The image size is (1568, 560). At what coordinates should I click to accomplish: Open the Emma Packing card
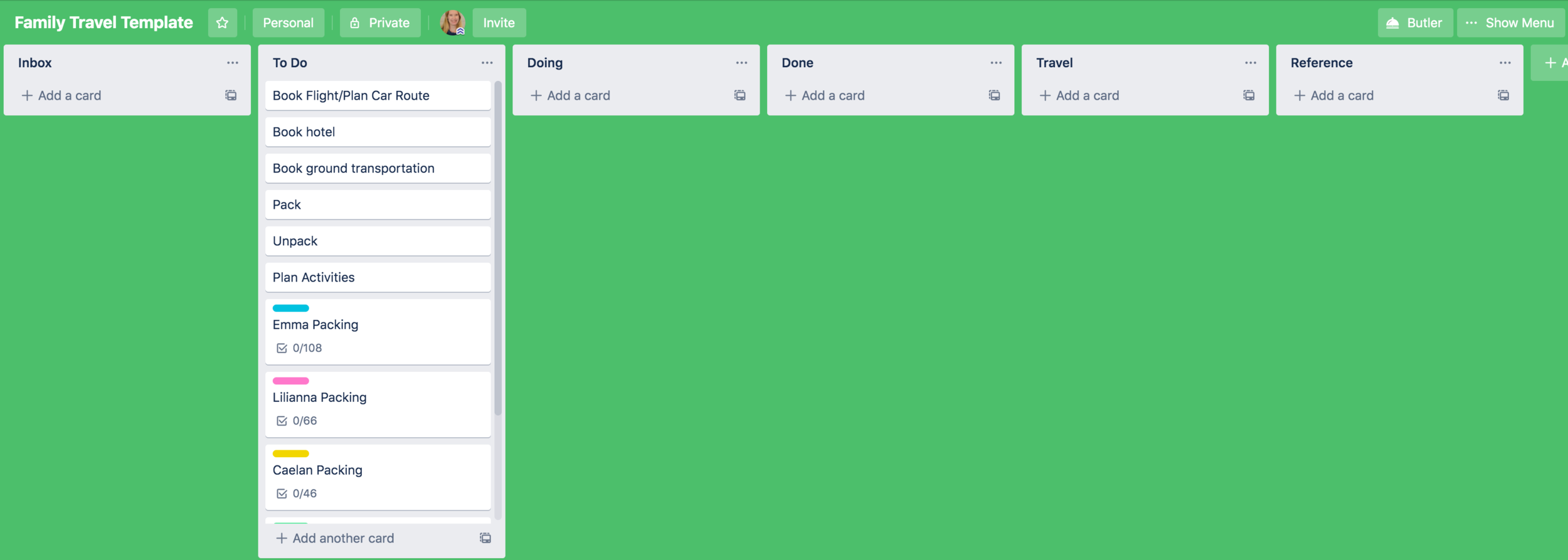coord(378,332)
